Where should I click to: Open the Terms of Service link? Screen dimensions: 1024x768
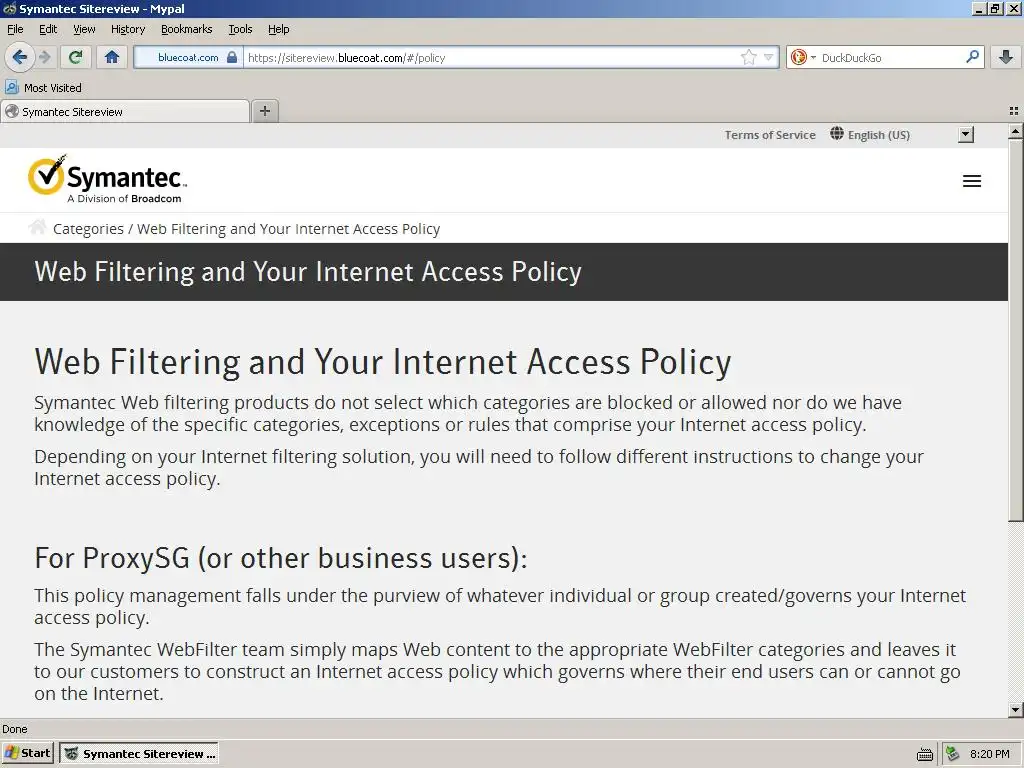770,135
